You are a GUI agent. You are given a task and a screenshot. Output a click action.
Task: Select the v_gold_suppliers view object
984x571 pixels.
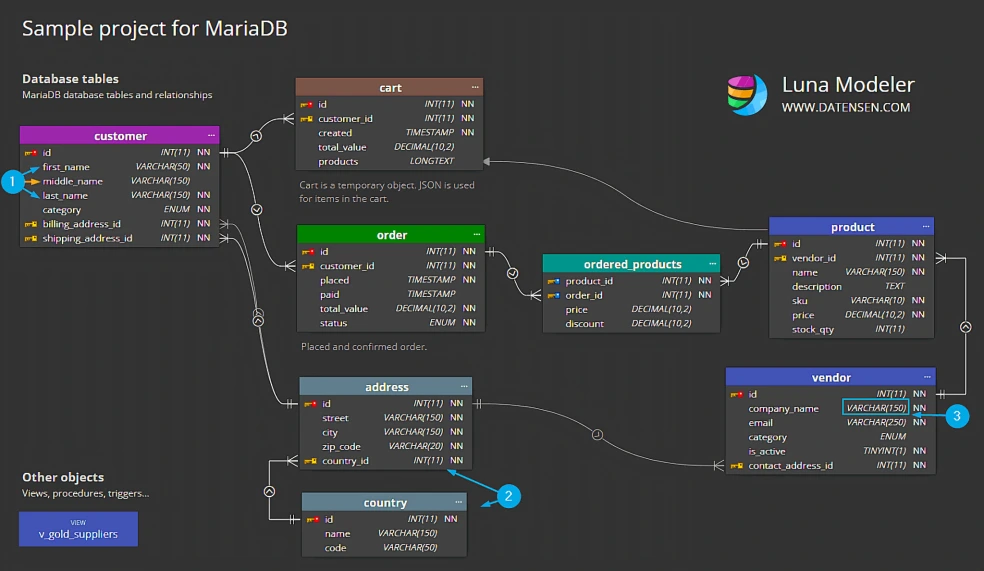78,529
